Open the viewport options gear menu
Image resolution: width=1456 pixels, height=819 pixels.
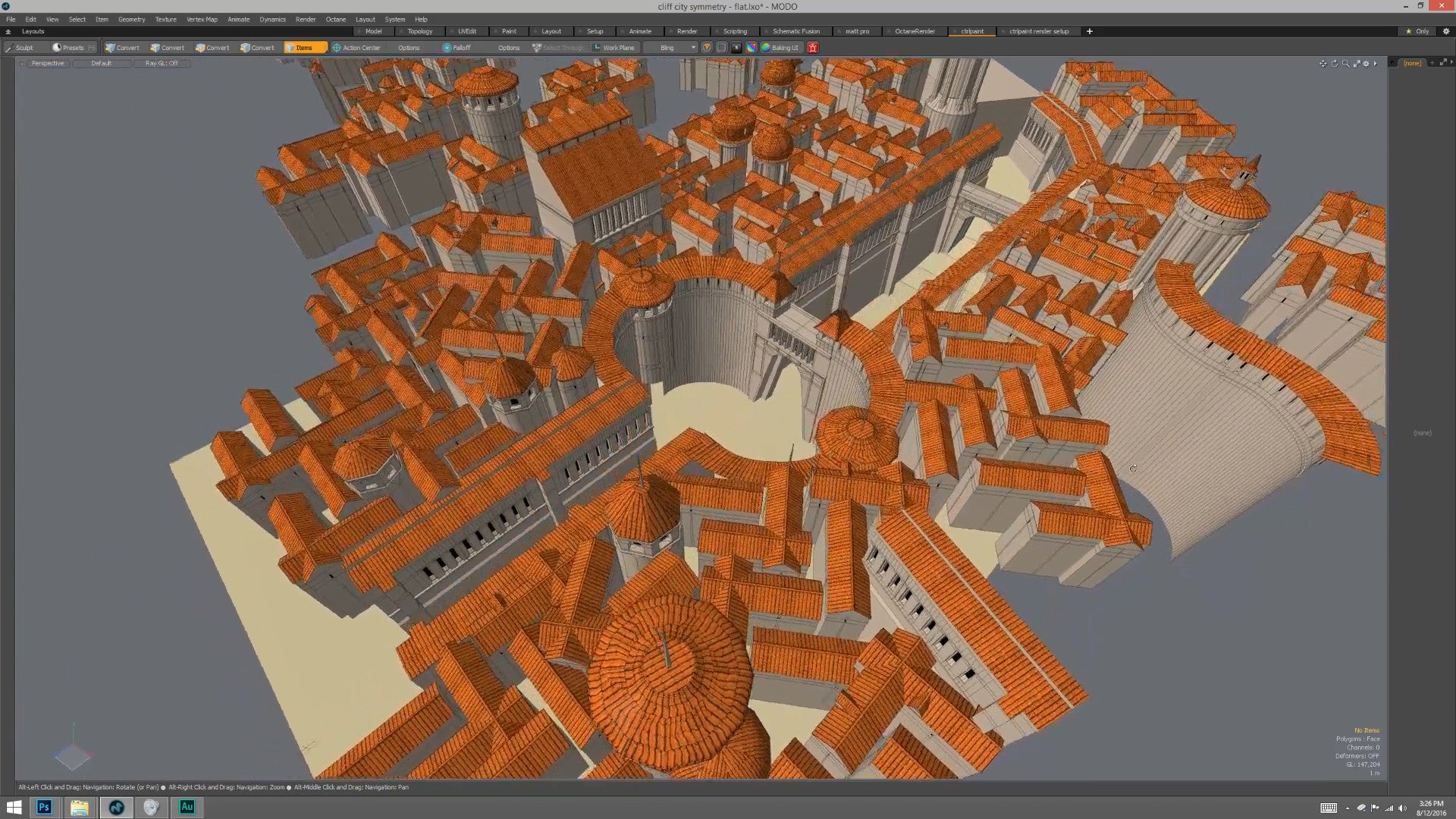point(1366,64)
